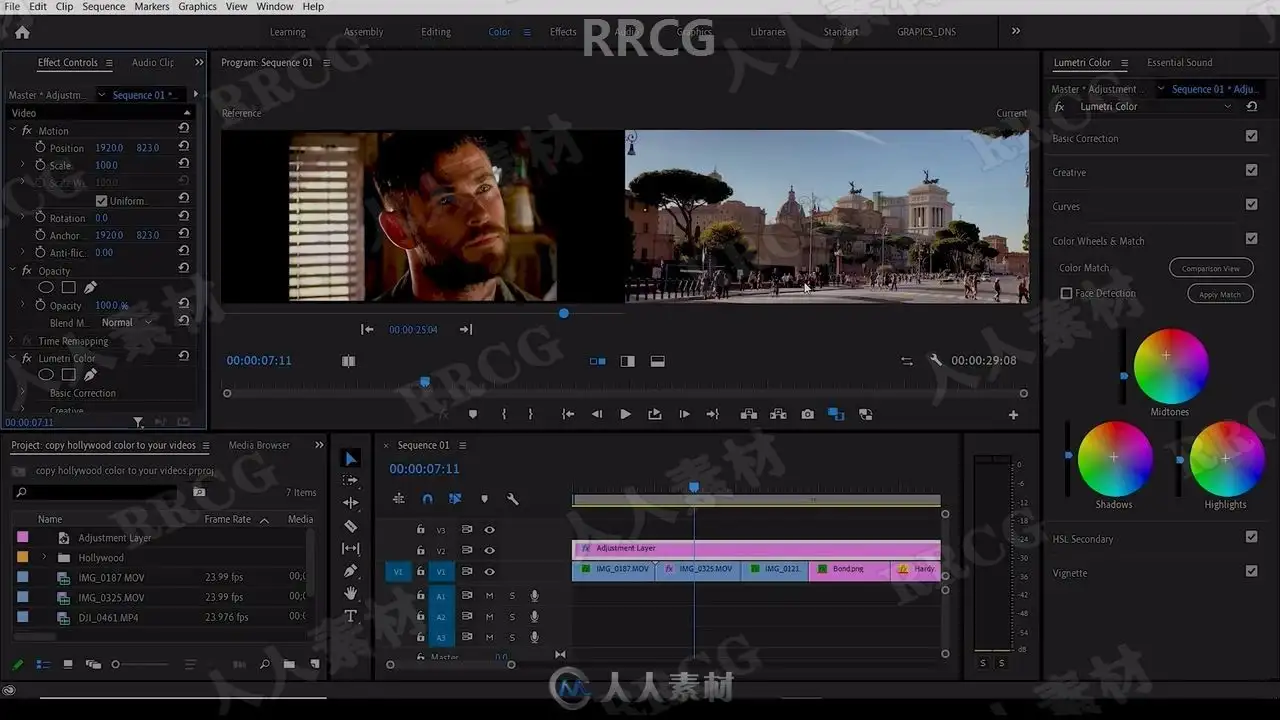Screen dimensions: 1280x720
Task: Select the Type tool
Action: point(350,616)
